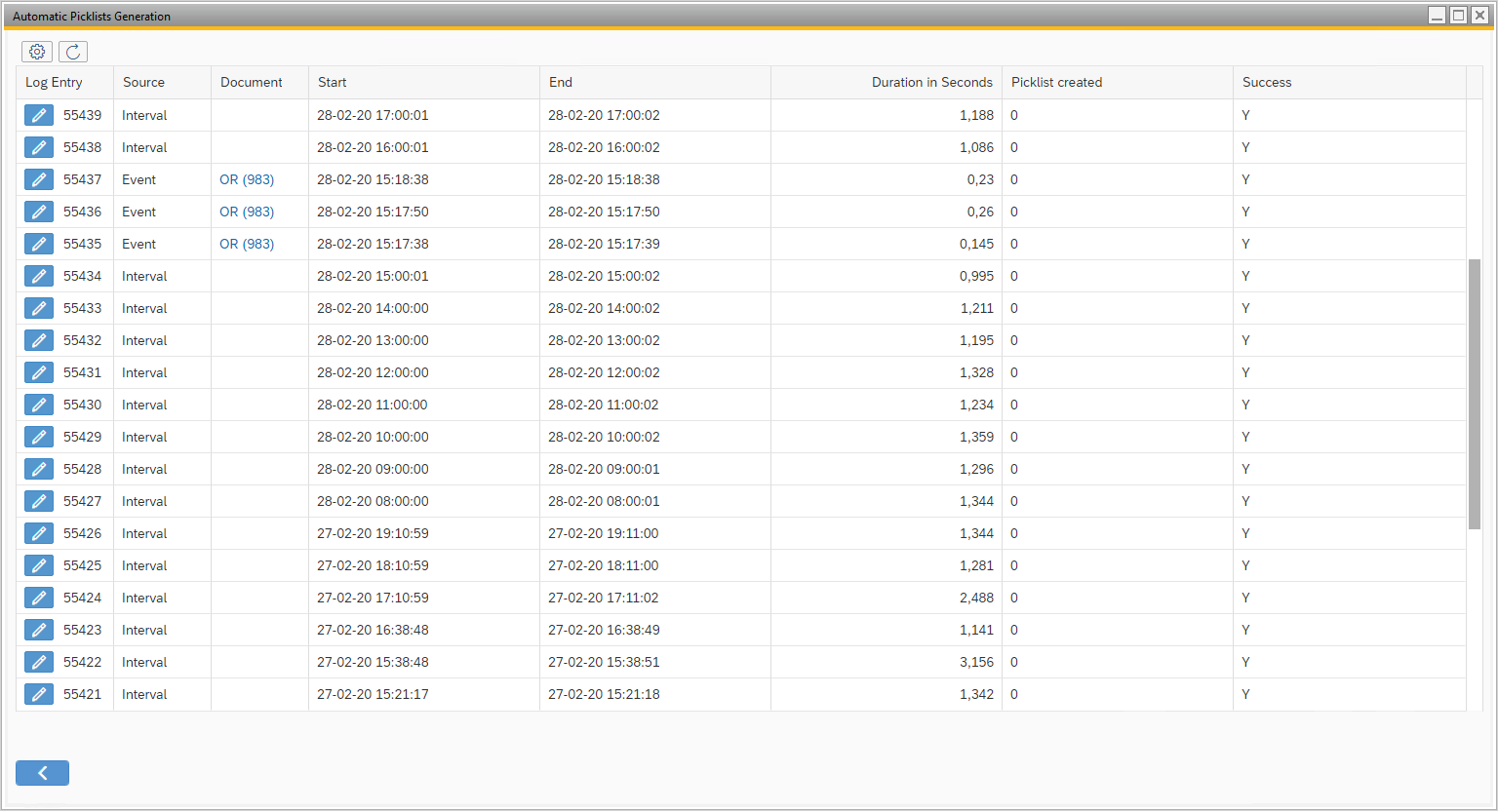This screenshot has width=1498, height=812.
Task: Click Duration in Seconds column header
Action: 931,83
